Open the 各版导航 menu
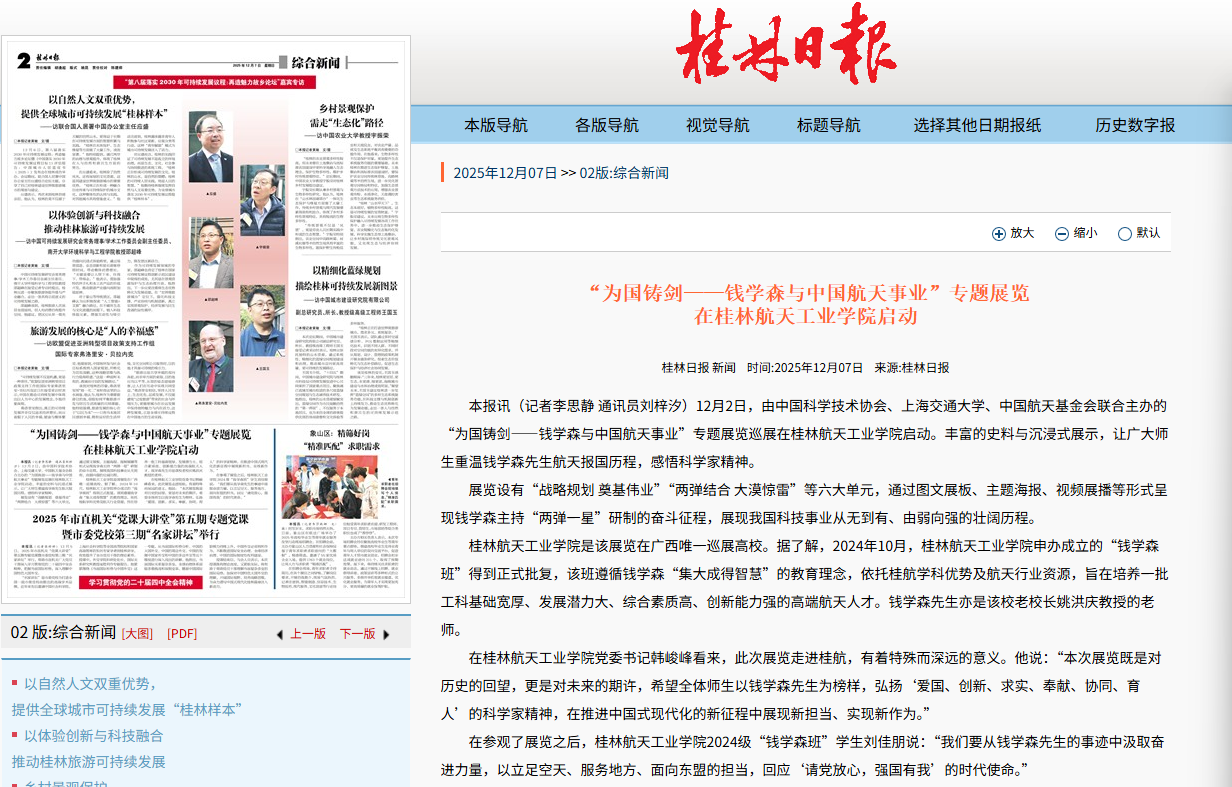Viewport: 1232px width, 787px height. [x=606, y=125]
